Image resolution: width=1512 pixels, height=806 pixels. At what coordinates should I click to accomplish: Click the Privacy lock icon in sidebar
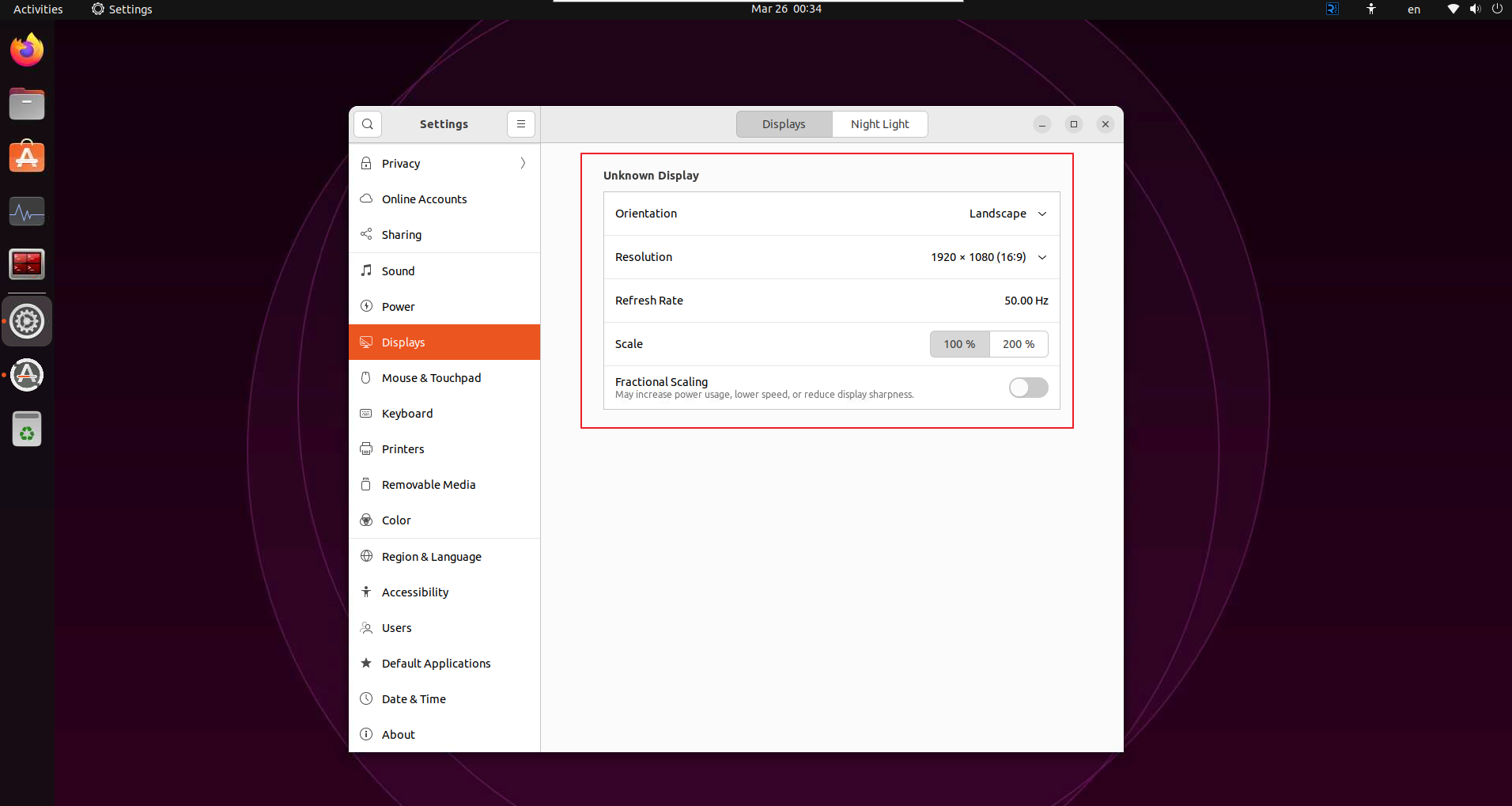(x=366, y=163)
